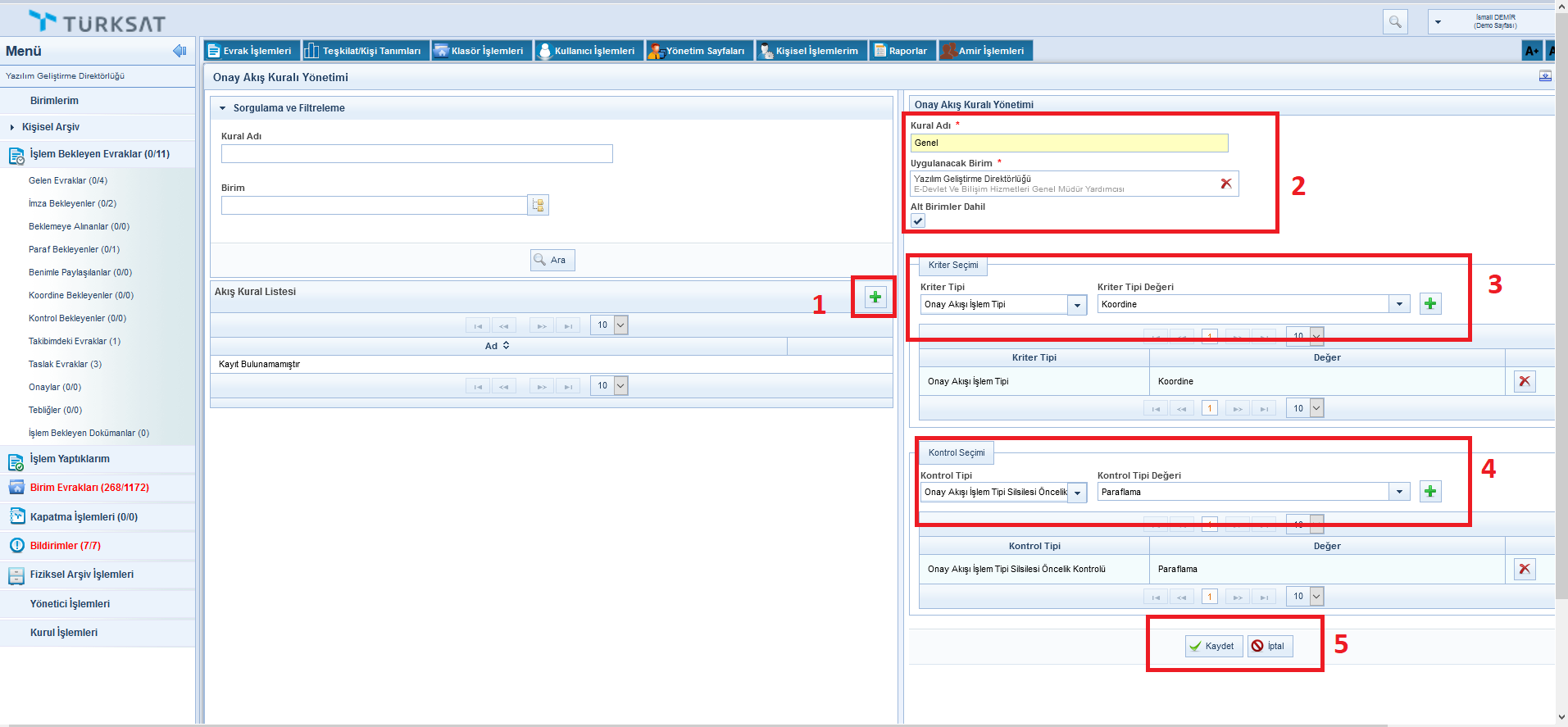
Task: Collapse the Sorgulama ve Filtreleme section
Action: click(222, 108)
